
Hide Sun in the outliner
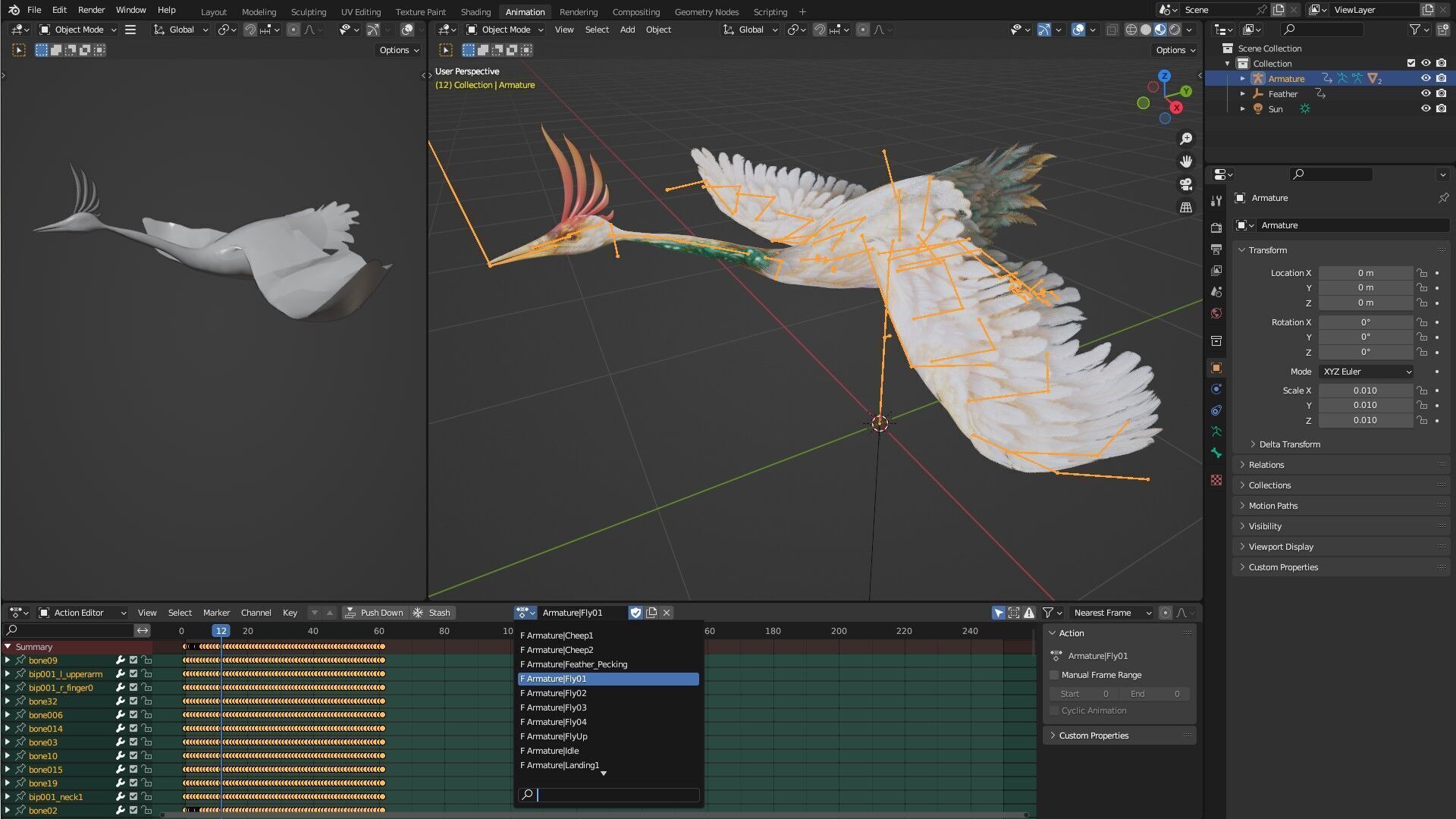[x=1426, y=109]
